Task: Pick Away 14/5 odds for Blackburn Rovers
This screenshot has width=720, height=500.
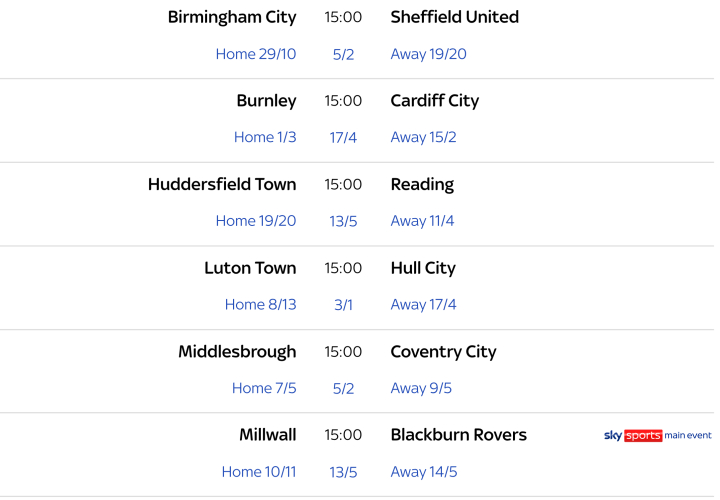Action: point(424,472)
